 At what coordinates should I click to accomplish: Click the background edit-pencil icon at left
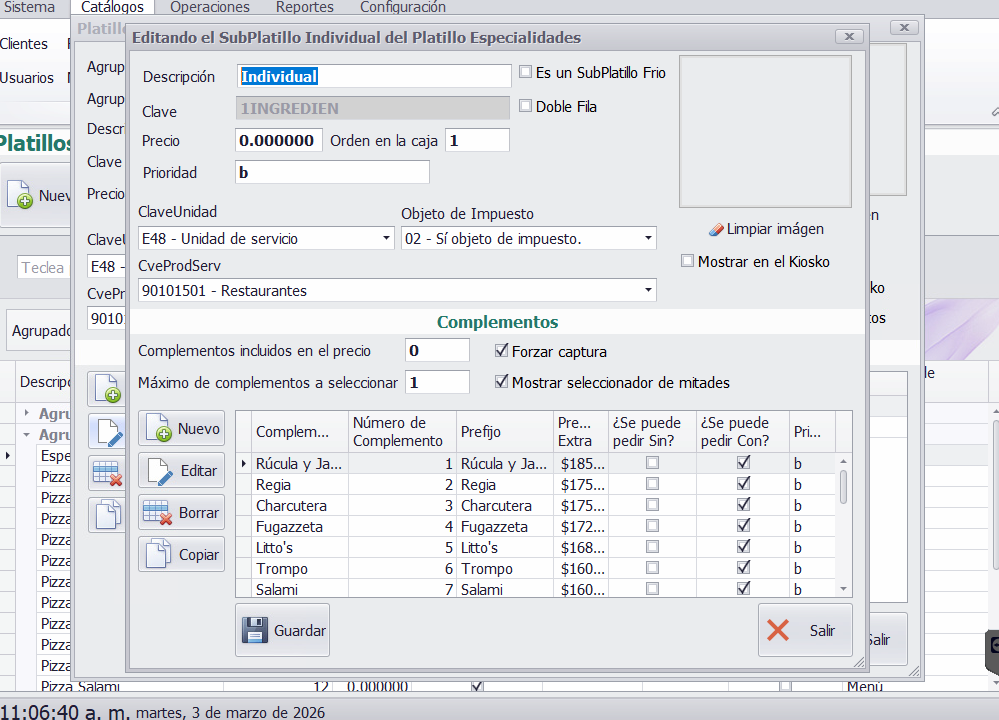(108, 431)
